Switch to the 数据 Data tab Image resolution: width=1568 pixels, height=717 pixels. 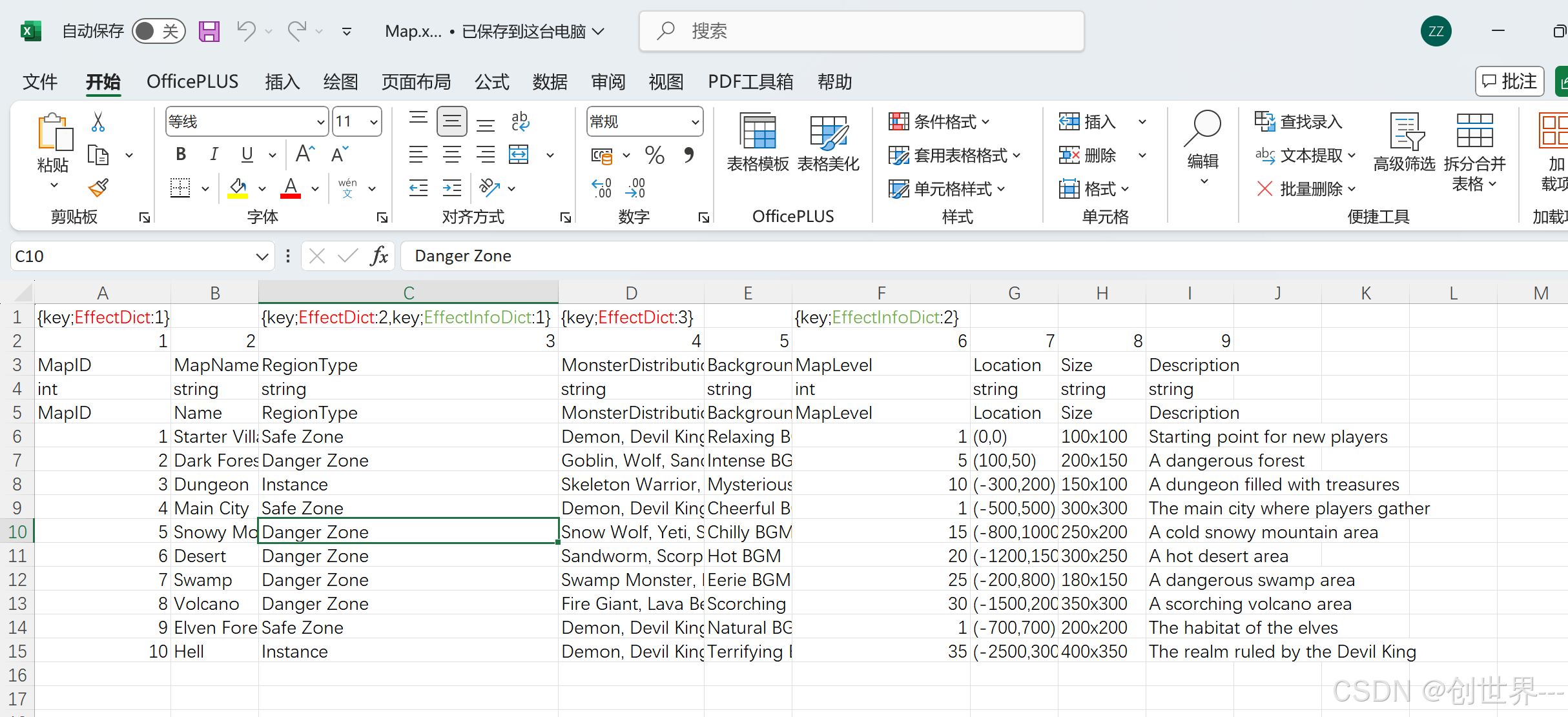click(x=550, y=82)
